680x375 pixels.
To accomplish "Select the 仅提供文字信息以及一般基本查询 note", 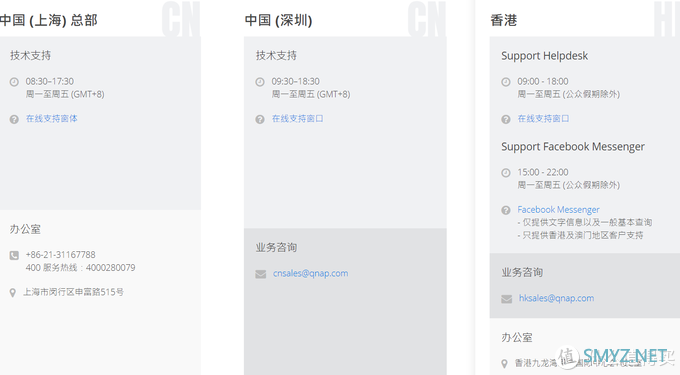I will [x=585, y=222].
